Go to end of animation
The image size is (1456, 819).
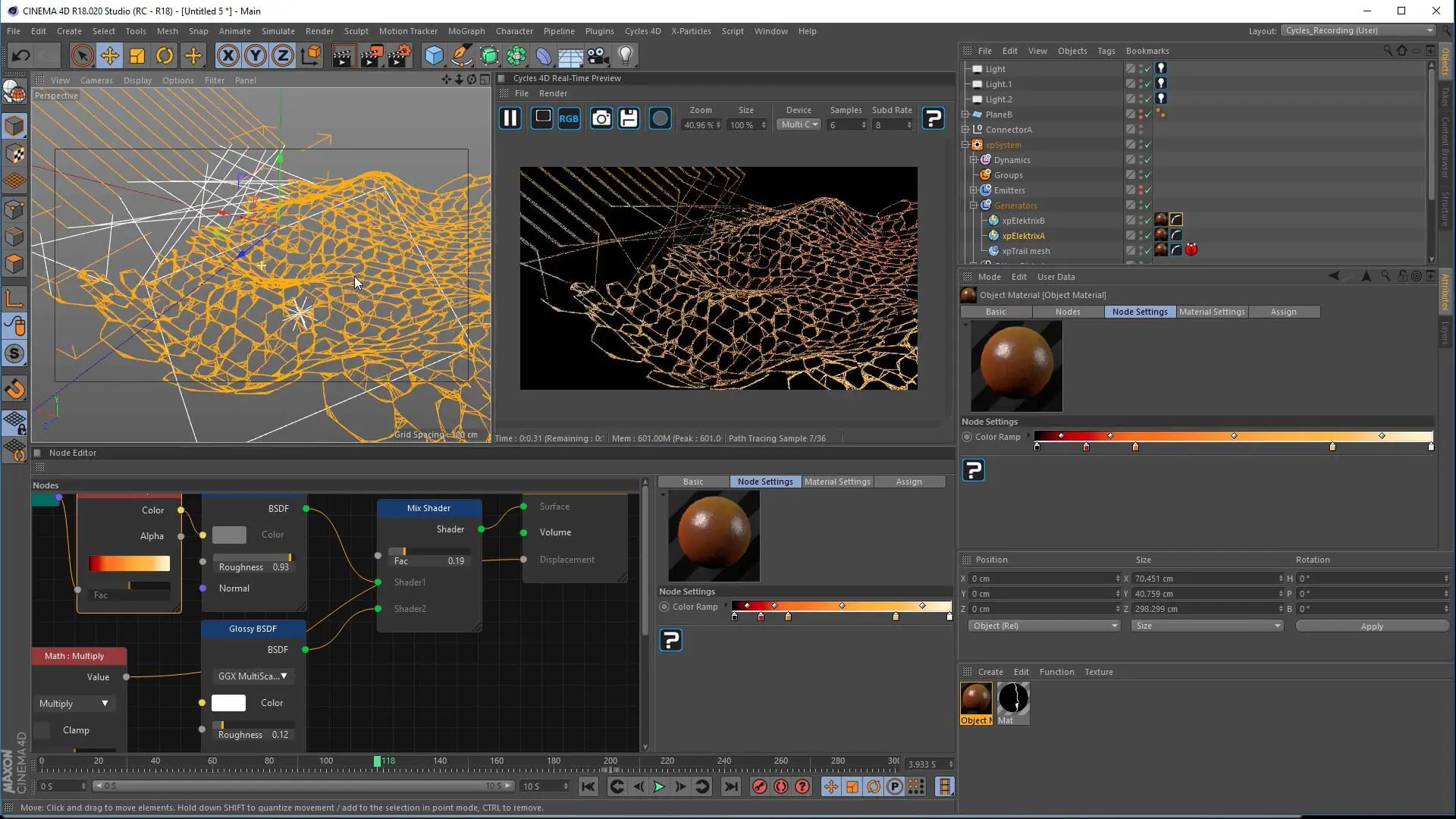pos(731,786)
